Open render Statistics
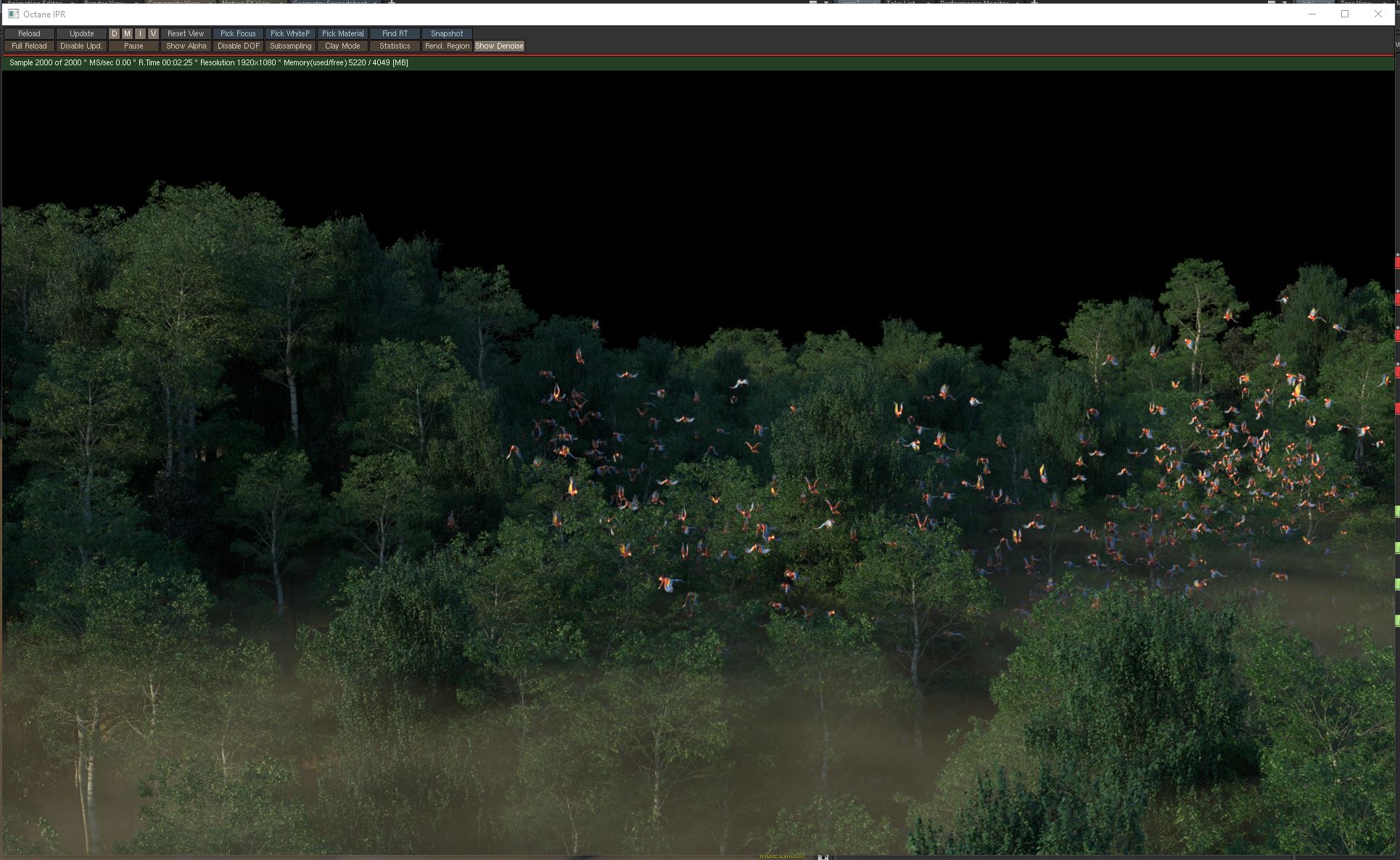Image resolution: width=1400 pixels, height=860 pixels. [395, 46]
